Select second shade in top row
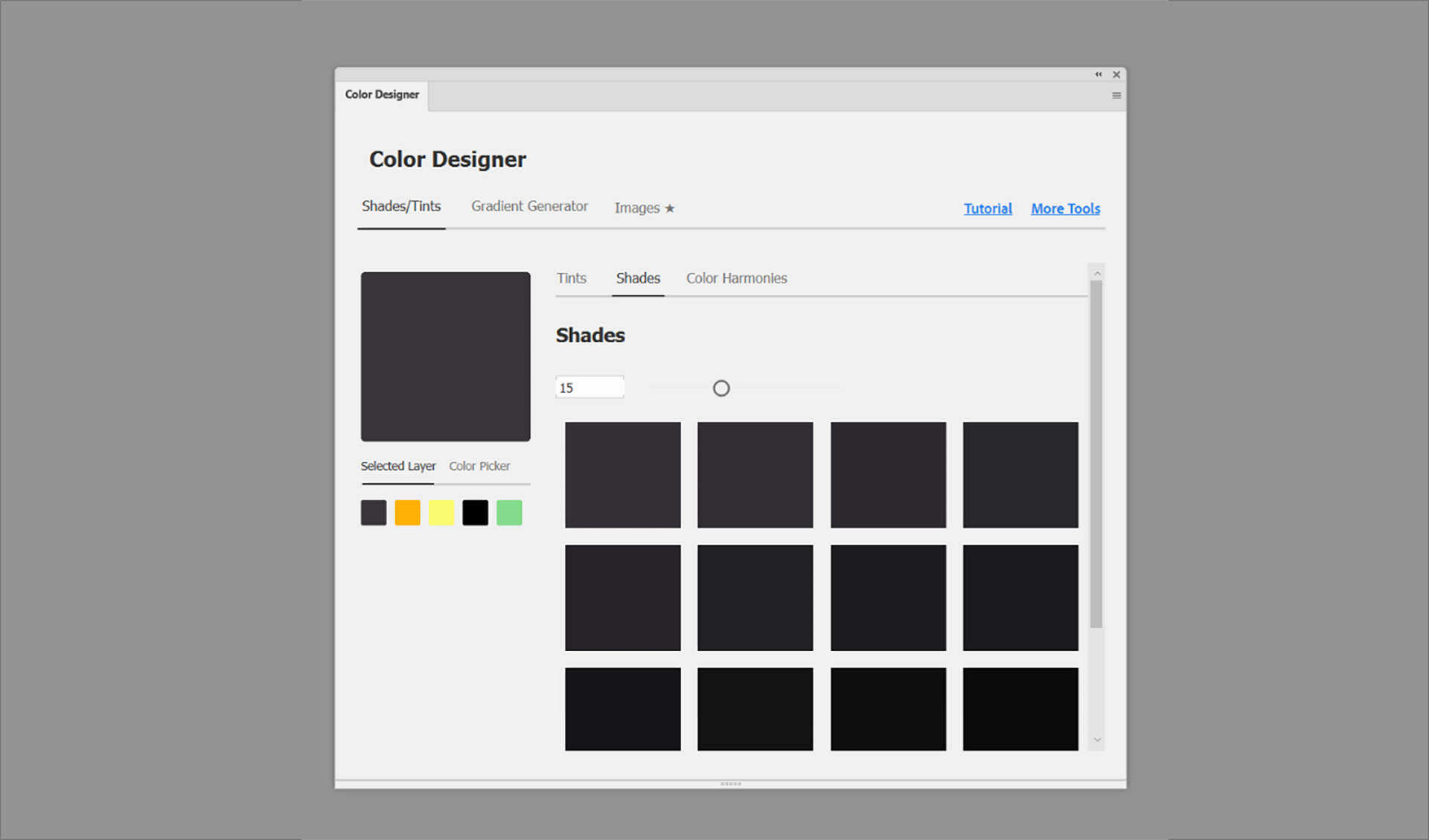This screenshot has height=840, width=1429. [755, 475]
